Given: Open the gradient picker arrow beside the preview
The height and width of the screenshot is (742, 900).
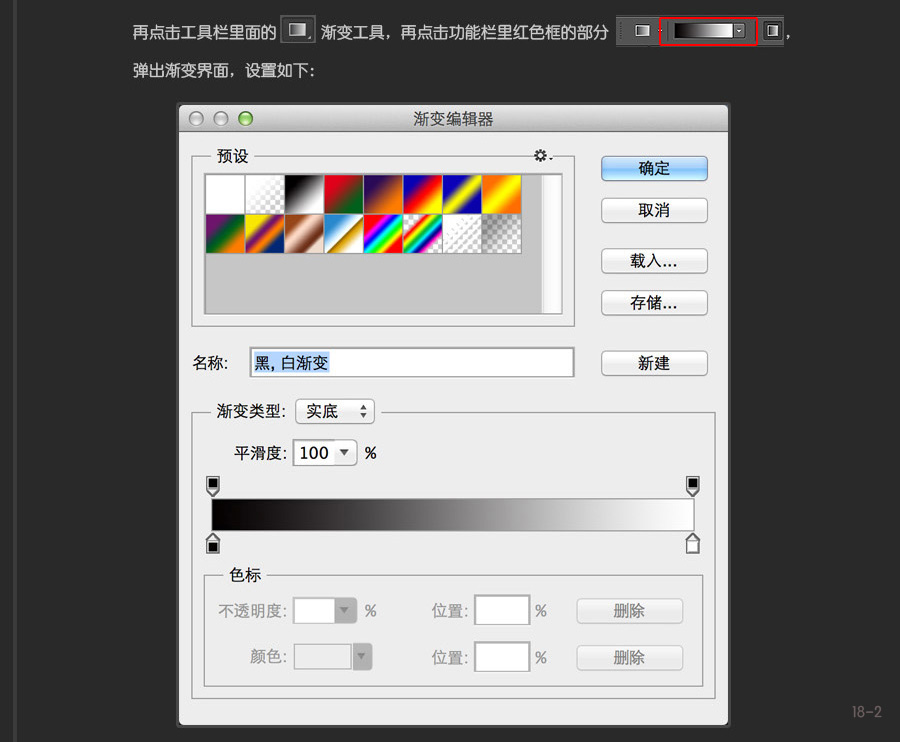Looking at the screenshot, I should 739,31.
